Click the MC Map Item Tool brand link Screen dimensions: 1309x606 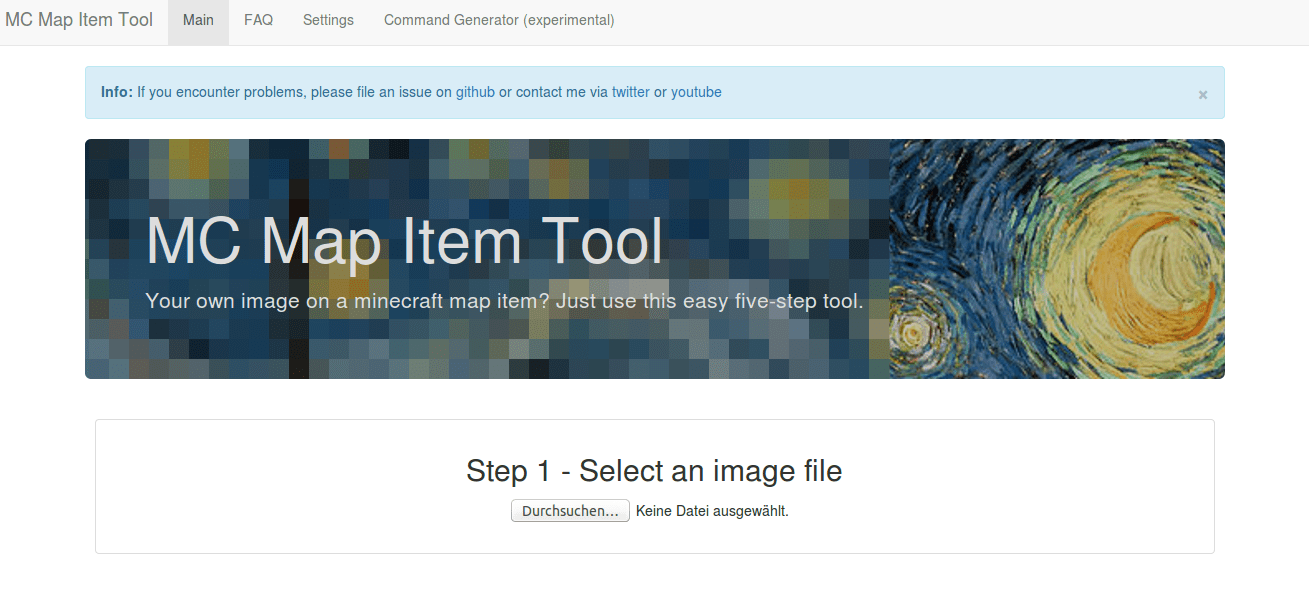coord(79,20)
